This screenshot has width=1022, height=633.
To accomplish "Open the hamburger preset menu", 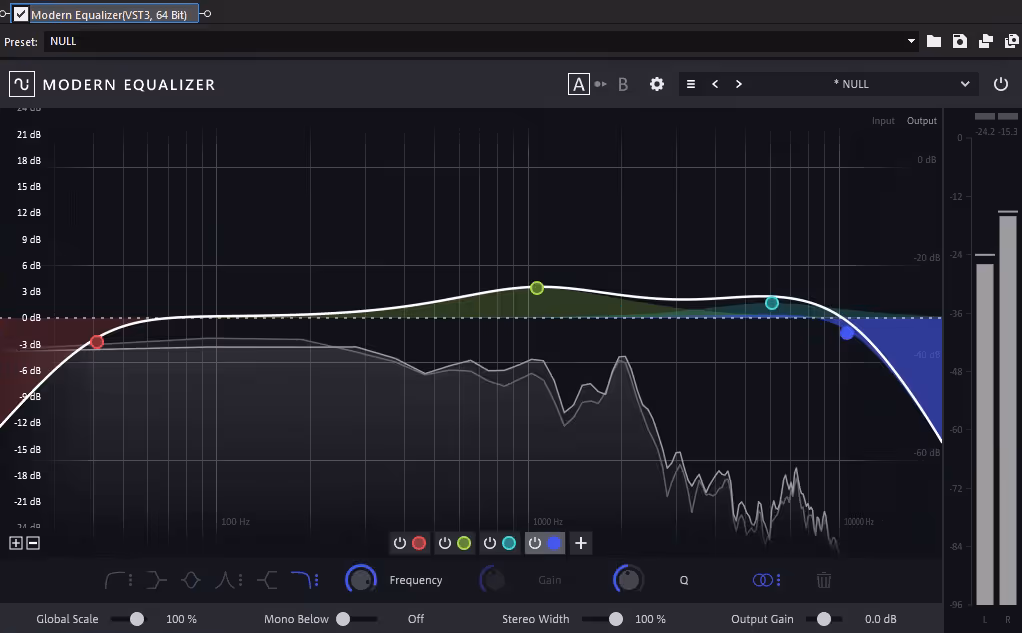I will [x=691, y=84].
